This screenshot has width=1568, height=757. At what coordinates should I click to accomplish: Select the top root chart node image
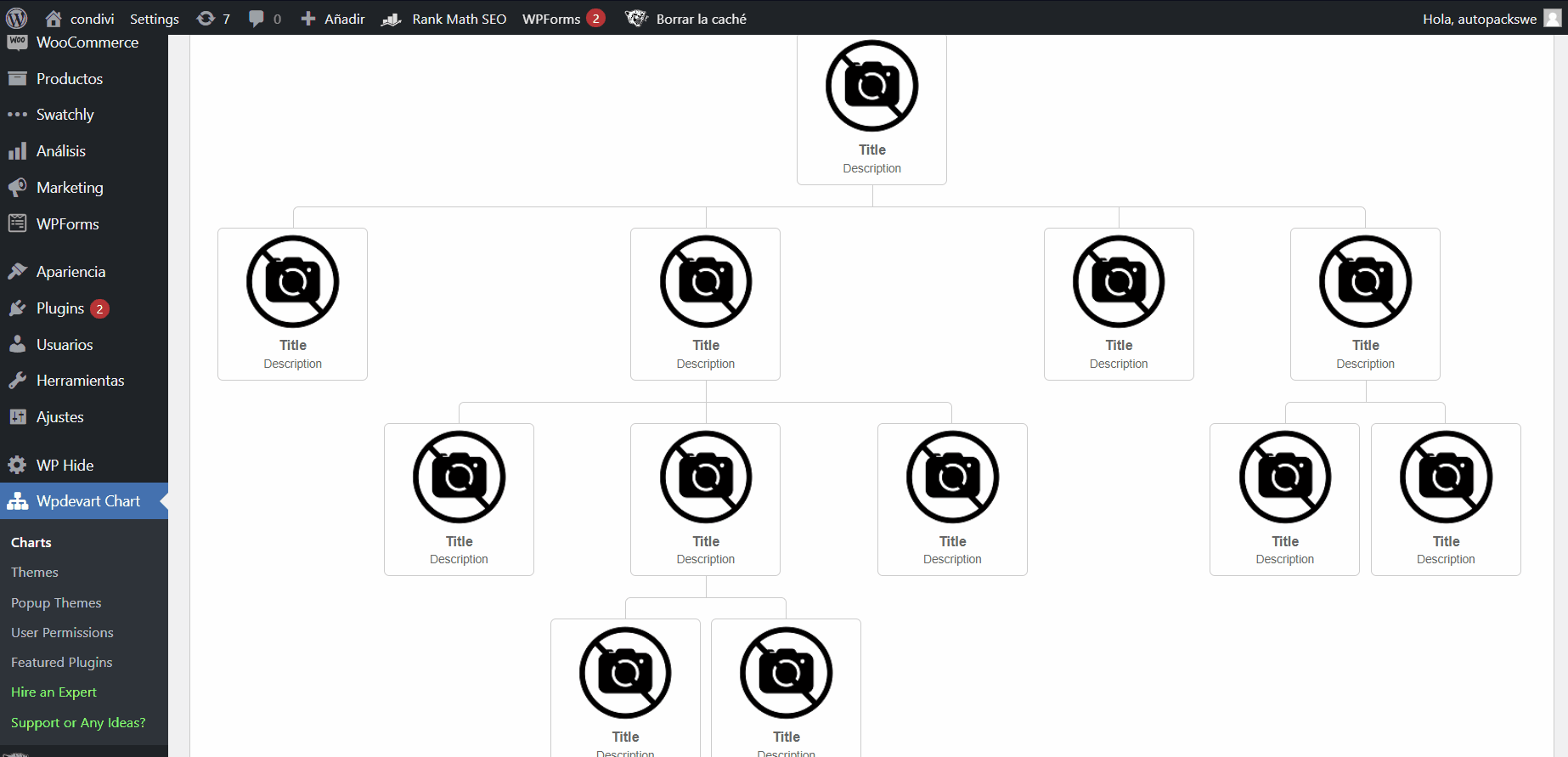tap(871, 87)
